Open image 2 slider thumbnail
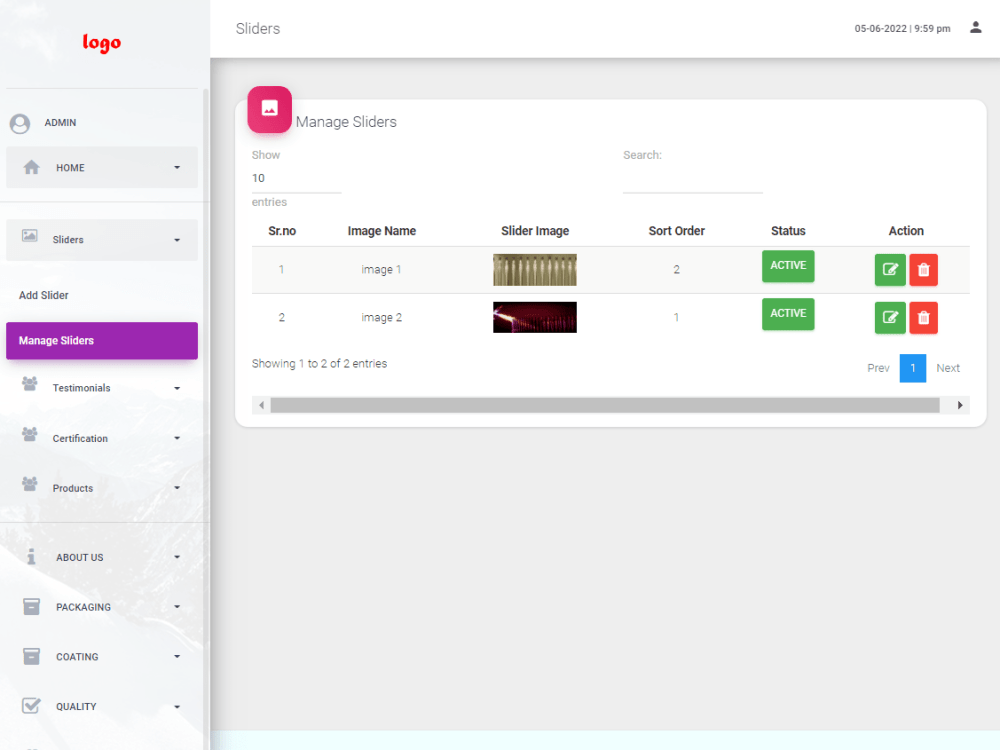 (x=534, y=318)
